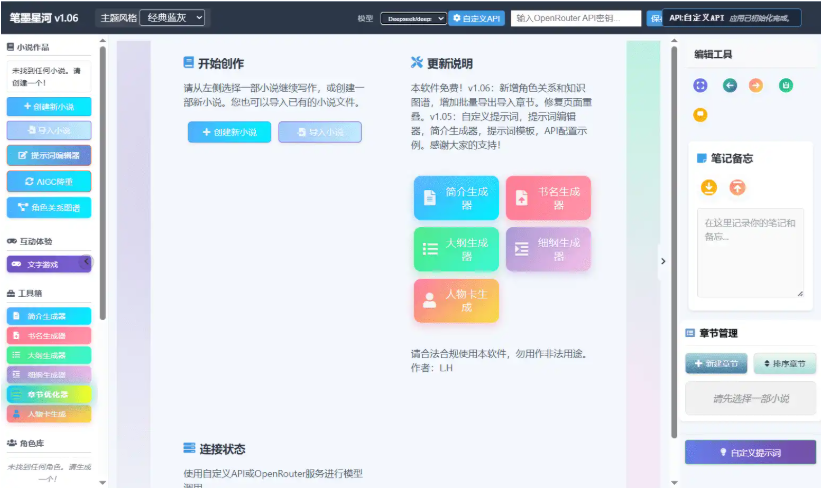Viewport: 821px width, 489px height.
Task: Click the 笔墨星河 v1.06 title
Action: pyautogui.click(x=44, y=18)
